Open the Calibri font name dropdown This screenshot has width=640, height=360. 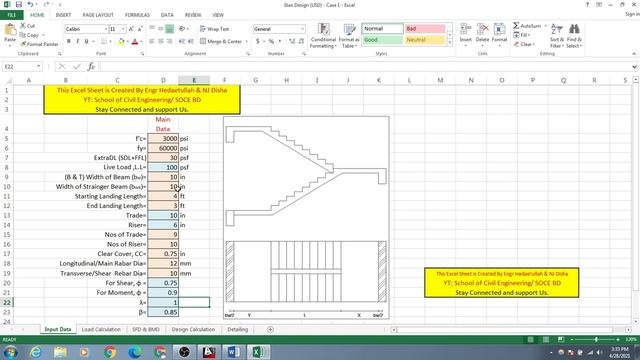coord(106,29)
